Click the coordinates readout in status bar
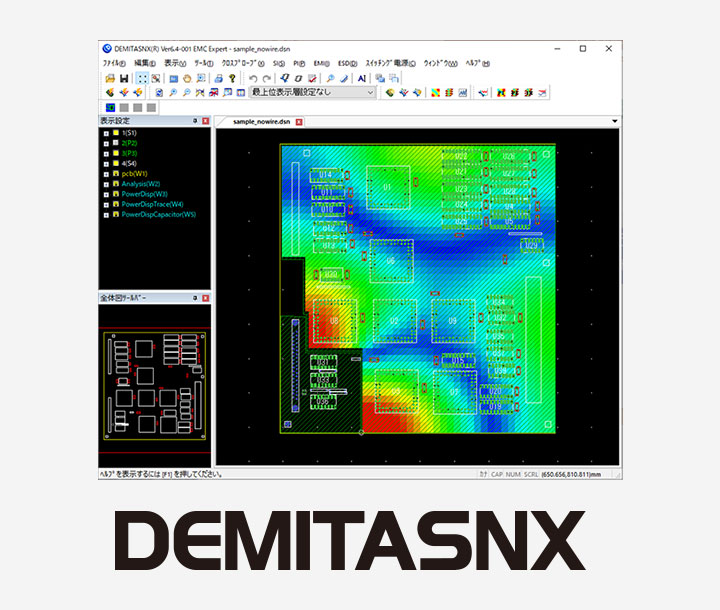 point(571,474)
